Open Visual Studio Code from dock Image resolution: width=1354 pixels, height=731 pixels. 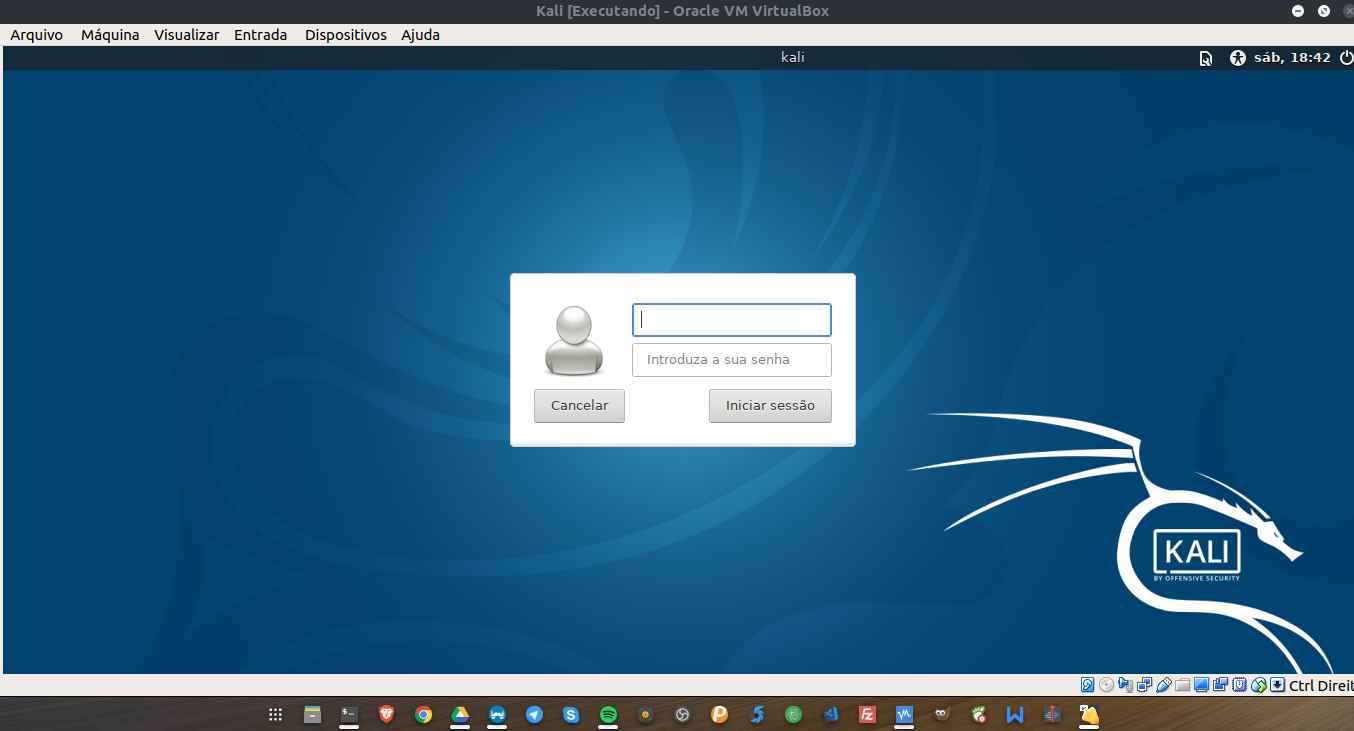830,715
